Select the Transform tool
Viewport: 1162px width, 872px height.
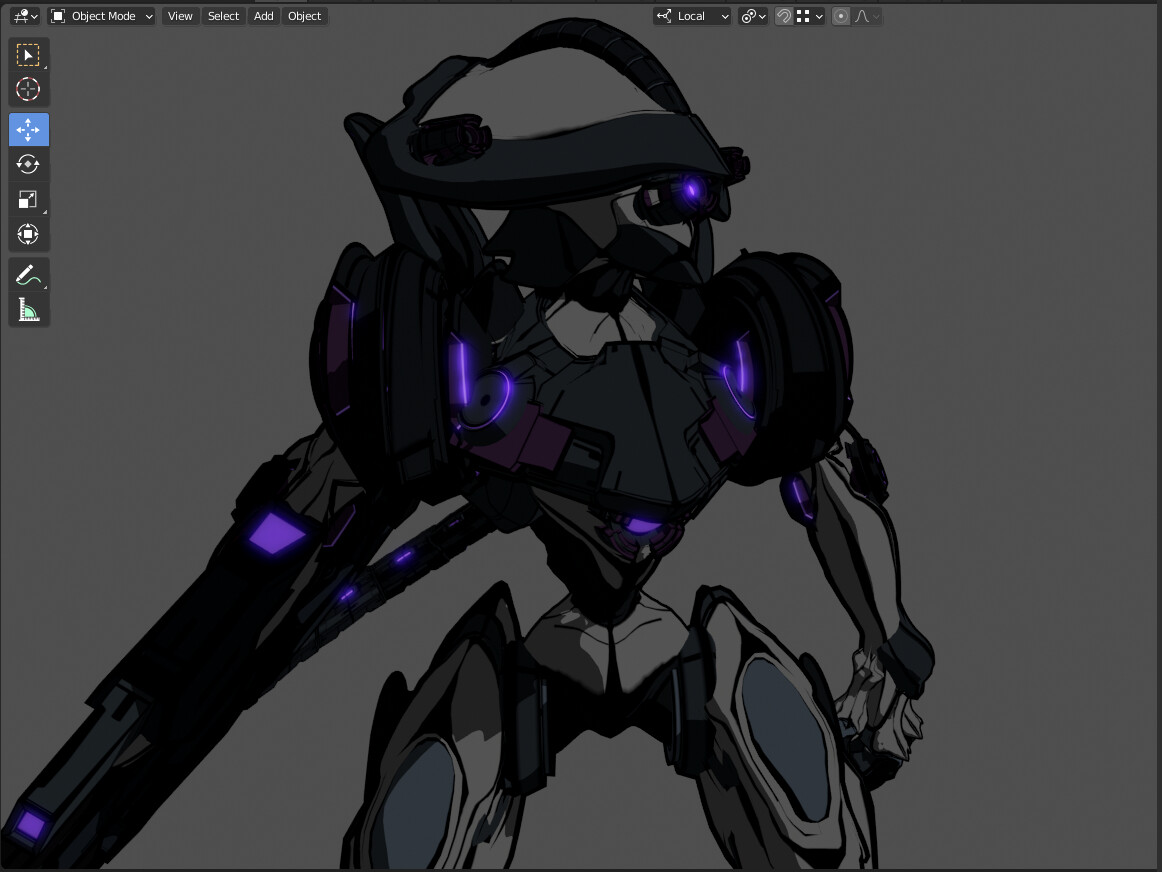[28, 234]
